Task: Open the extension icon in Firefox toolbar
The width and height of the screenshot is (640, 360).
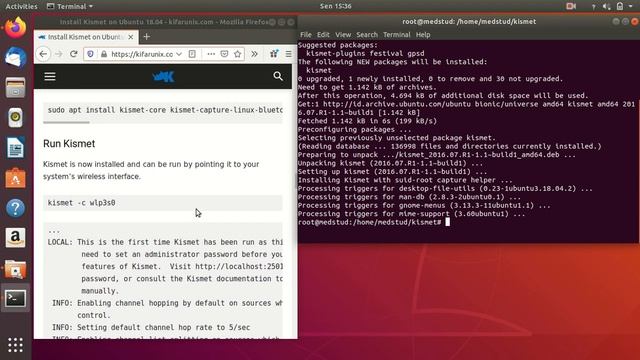Action: tap(273, 54)
